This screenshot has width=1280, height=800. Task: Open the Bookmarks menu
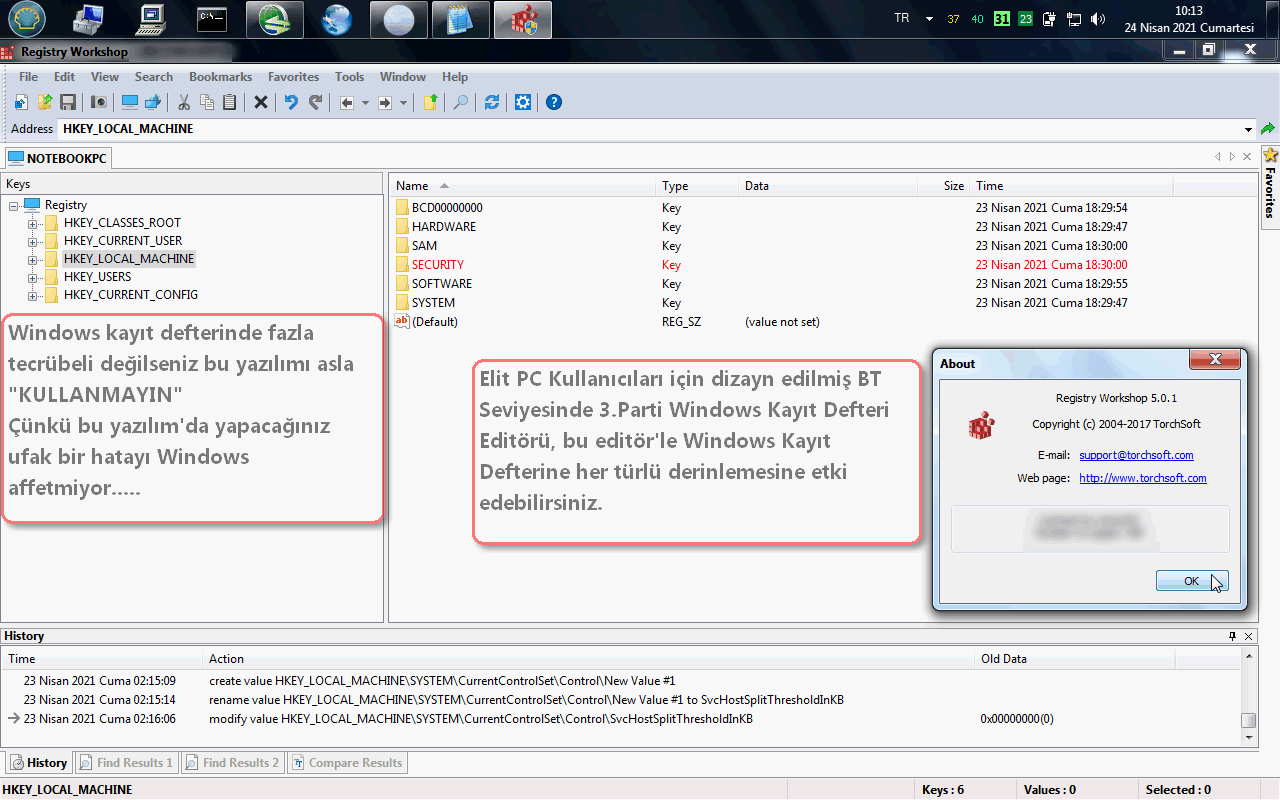point(221,77)
